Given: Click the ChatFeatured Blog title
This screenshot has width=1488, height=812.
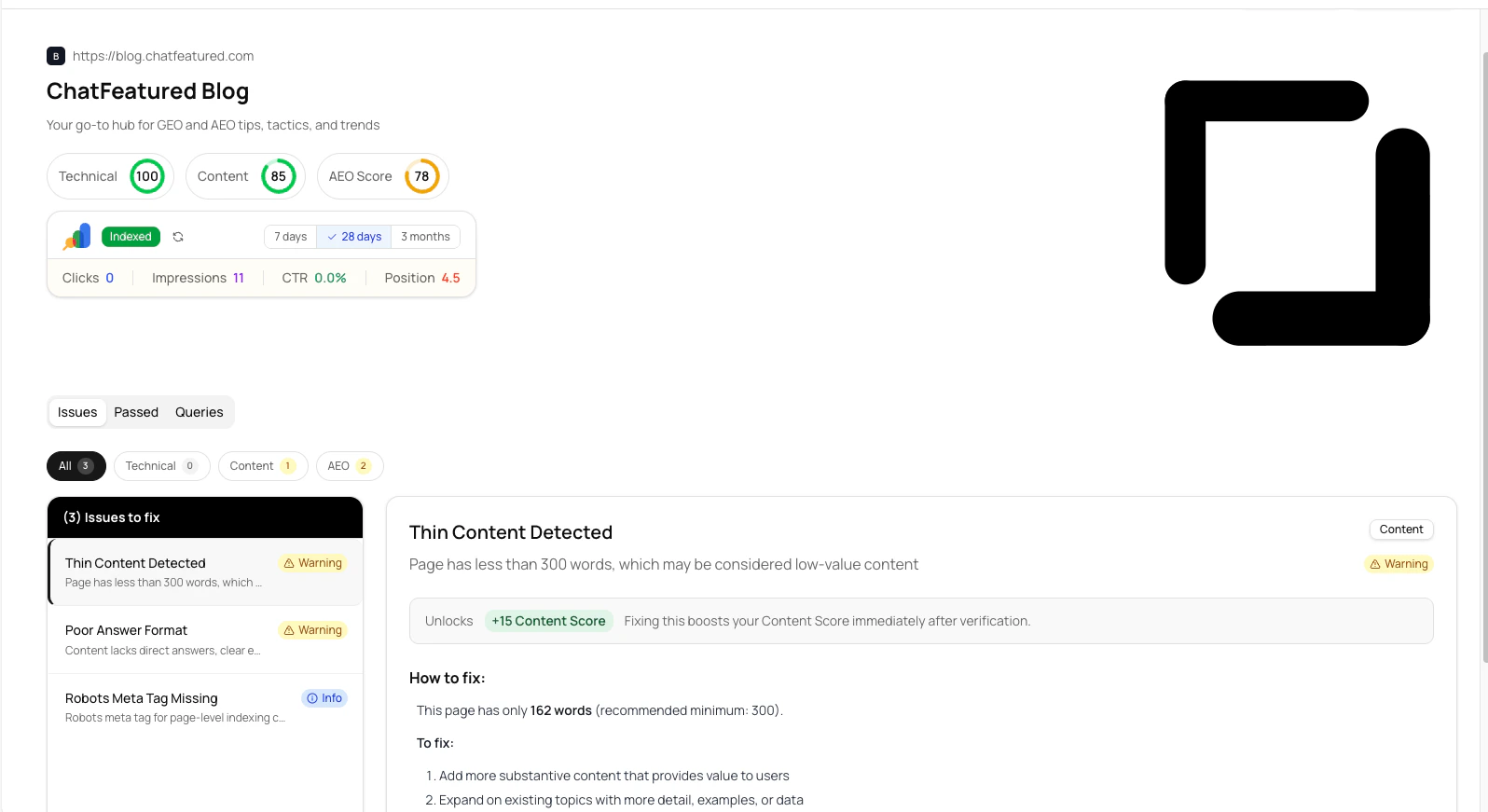Looking at the screenshot, I should 148,91.
